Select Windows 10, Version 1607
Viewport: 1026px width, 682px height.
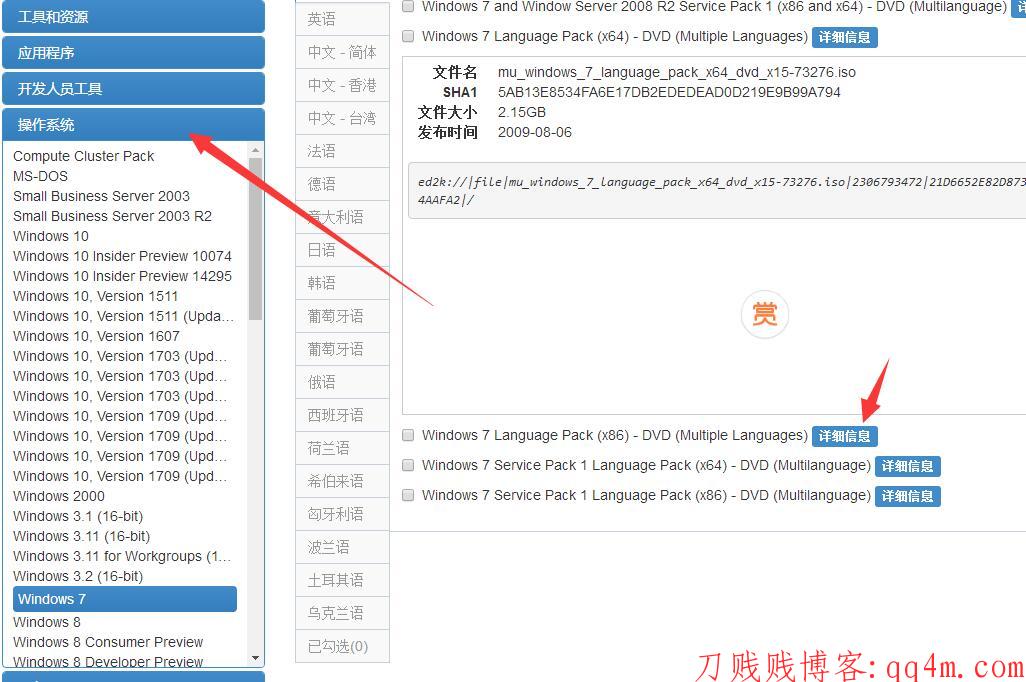(x=96, y=336)
